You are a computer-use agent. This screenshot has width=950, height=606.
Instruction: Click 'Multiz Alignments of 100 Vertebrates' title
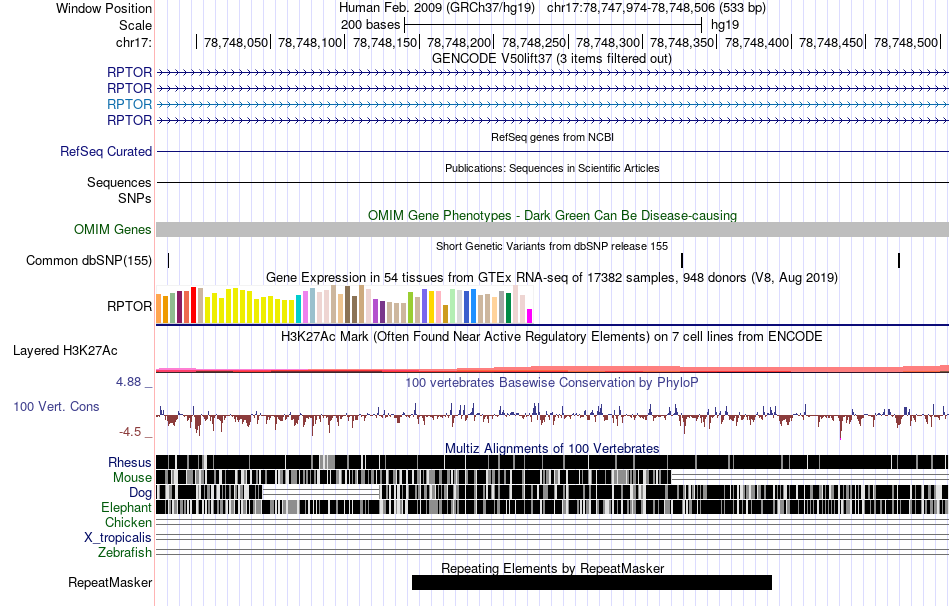pos(552,448)
